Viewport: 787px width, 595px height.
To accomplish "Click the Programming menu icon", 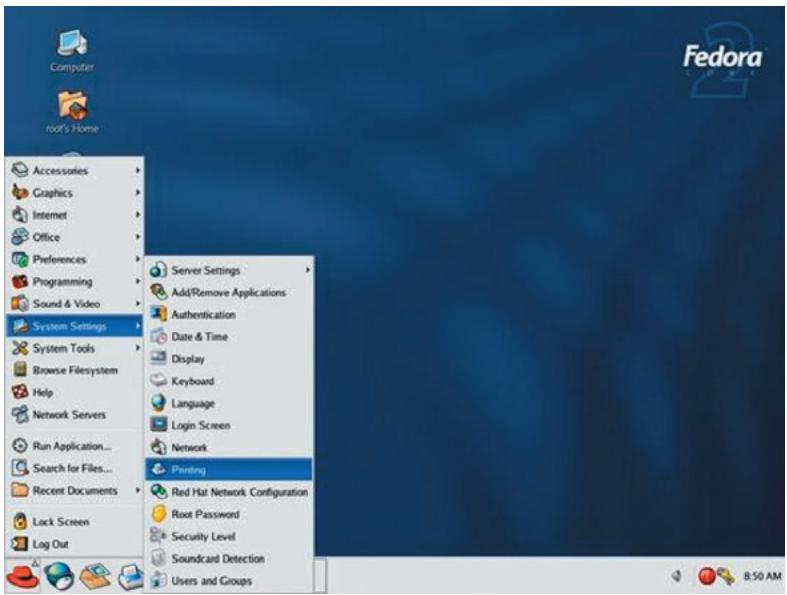I will coord(20,281).
